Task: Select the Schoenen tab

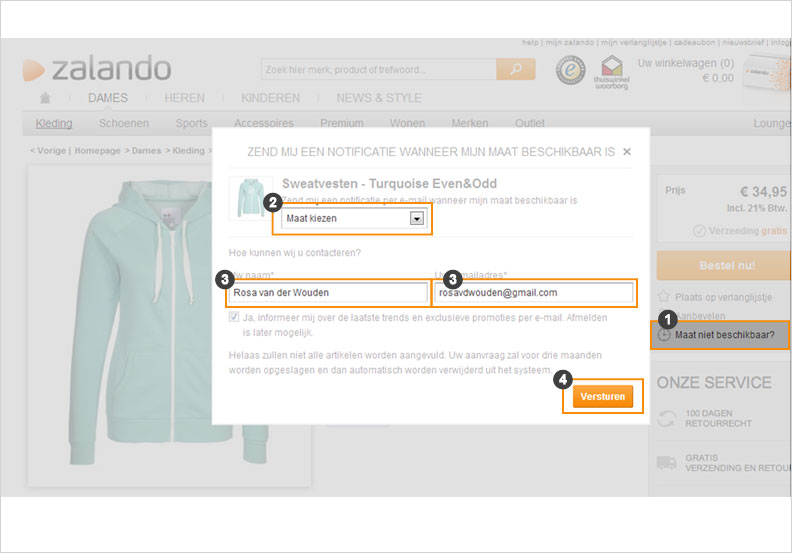Action: coord(124,123)
